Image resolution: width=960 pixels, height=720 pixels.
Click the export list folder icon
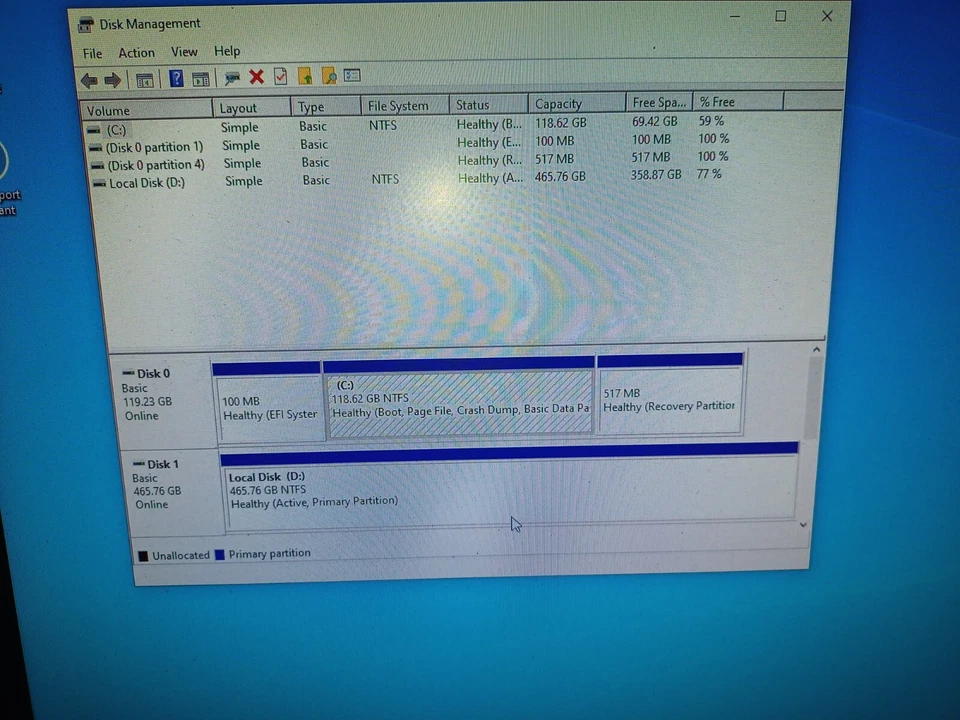click(305, 77)
